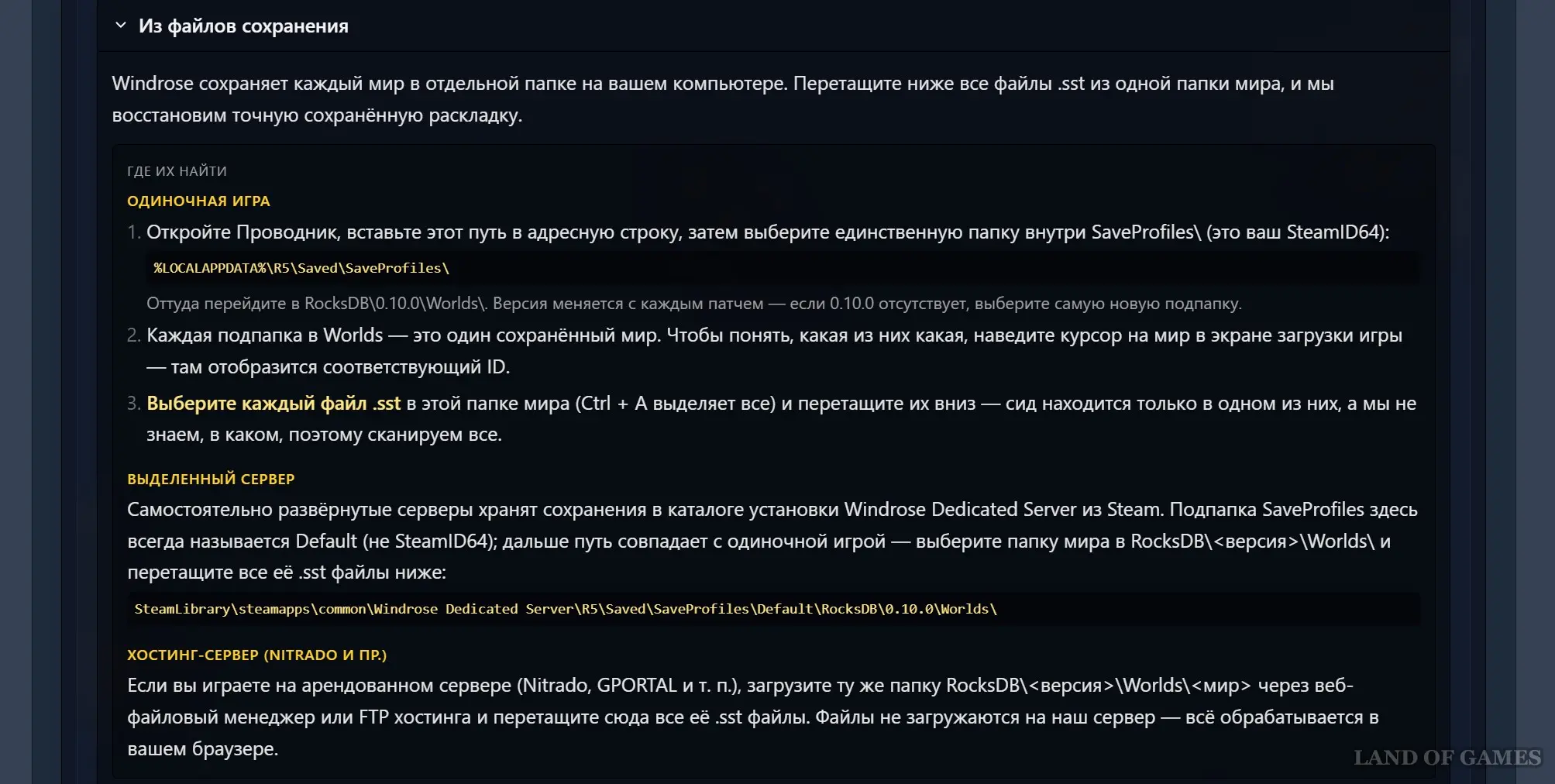The width and height of the screenshot is (1555, 784).
Task: Click the "ВЫДЕЛЕННЫЙ СЕРВЕР" heading
Action: tap(211, 480)
